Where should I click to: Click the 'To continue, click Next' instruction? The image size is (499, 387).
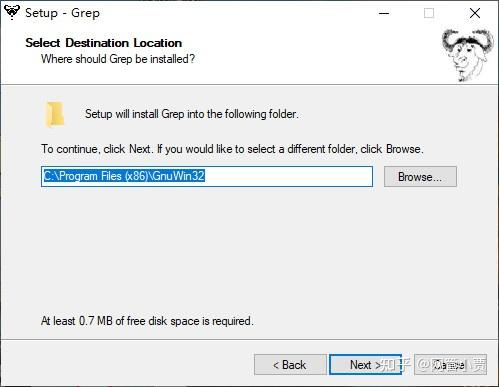pos(232,149)
